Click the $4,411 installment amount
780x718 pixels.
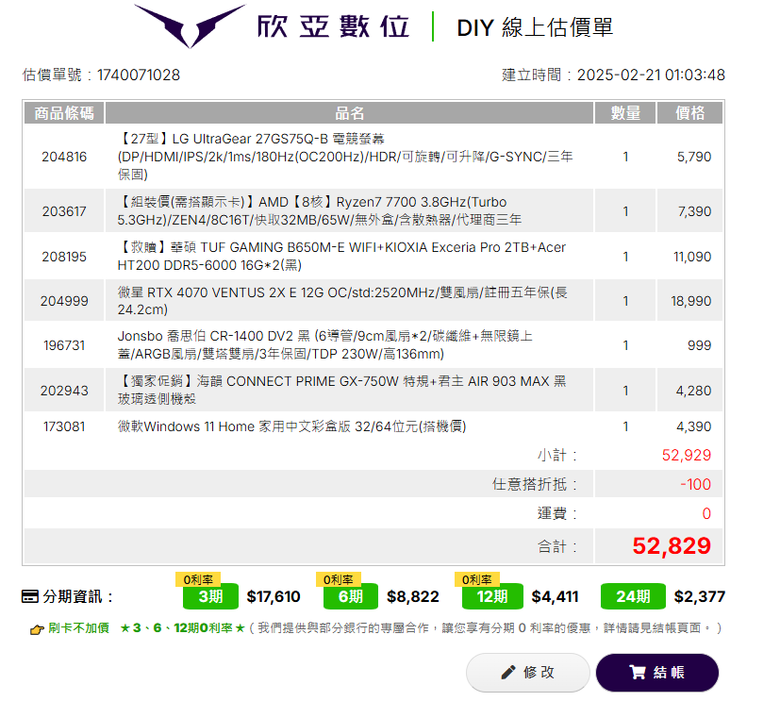click(555, 596)
